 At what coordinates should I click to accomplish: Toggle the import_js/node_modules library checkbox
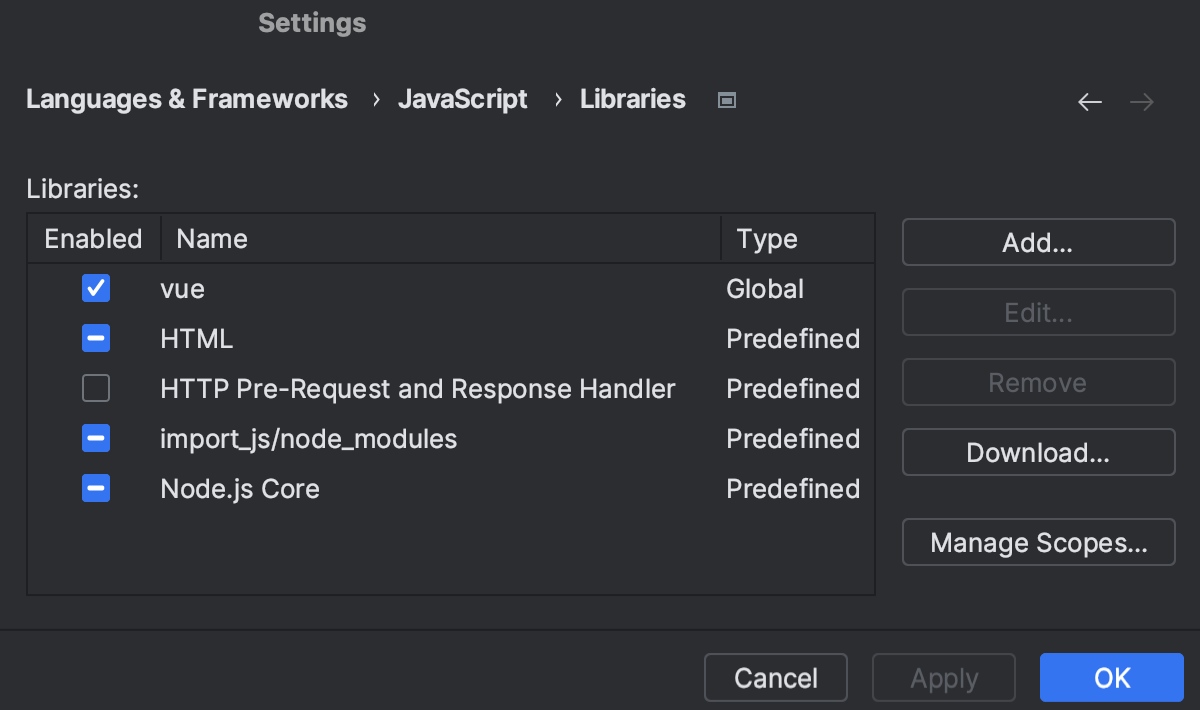[95, 438]
